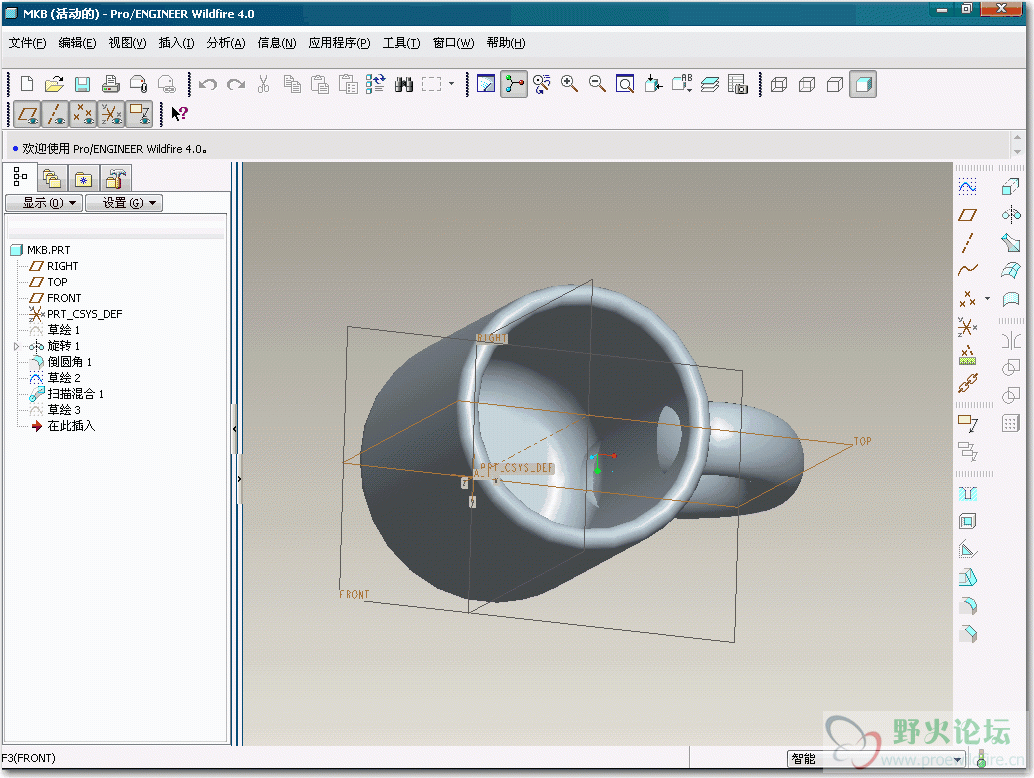Image resolution: width=1034 pixels, height=778 pixels.
Task: Open the Favorites navigator tab
Action: click(83, 179)
